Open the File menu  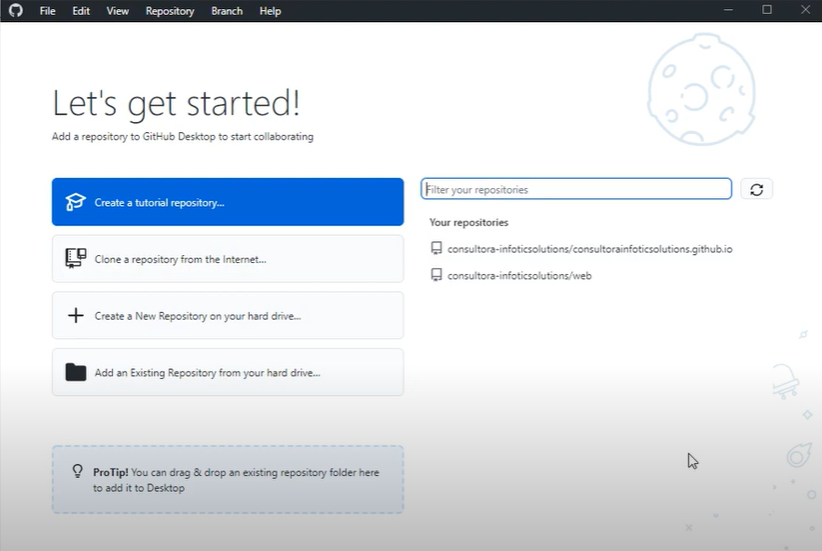tap(47, 11)
